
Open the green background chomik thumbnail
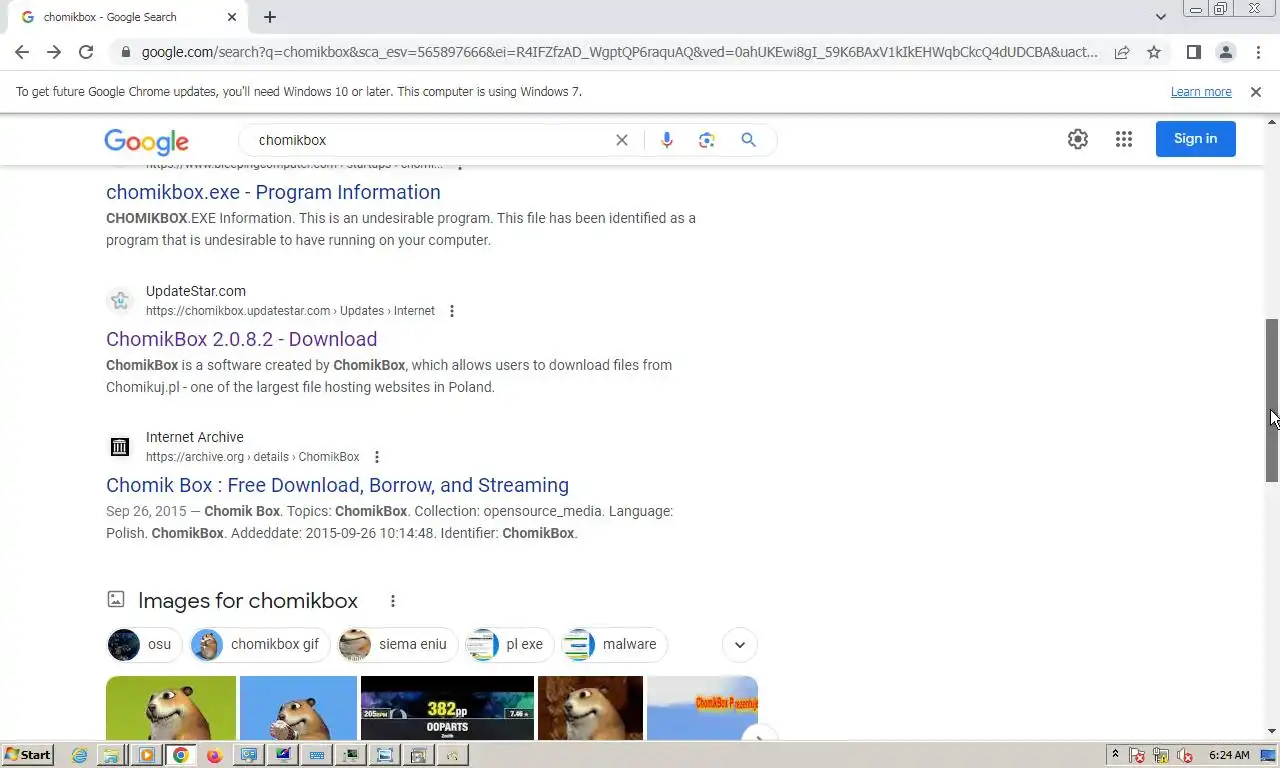(x=171, y=708)
